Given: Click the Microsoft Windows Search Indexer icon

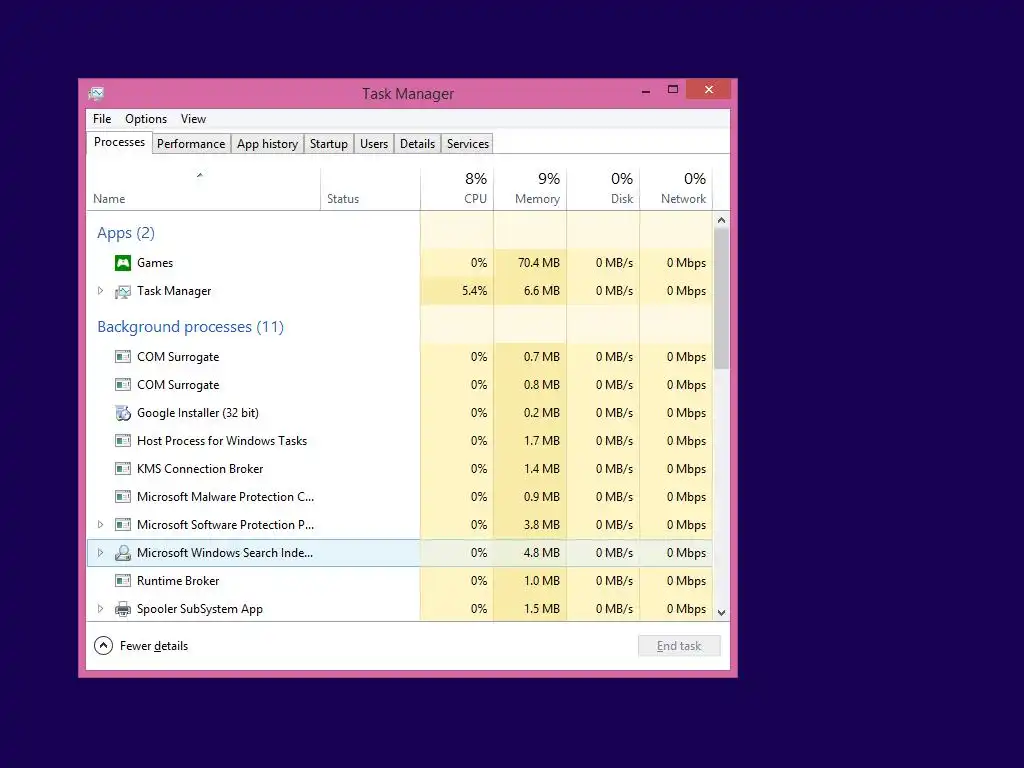Looking at the screenshot, I should 123,553.
